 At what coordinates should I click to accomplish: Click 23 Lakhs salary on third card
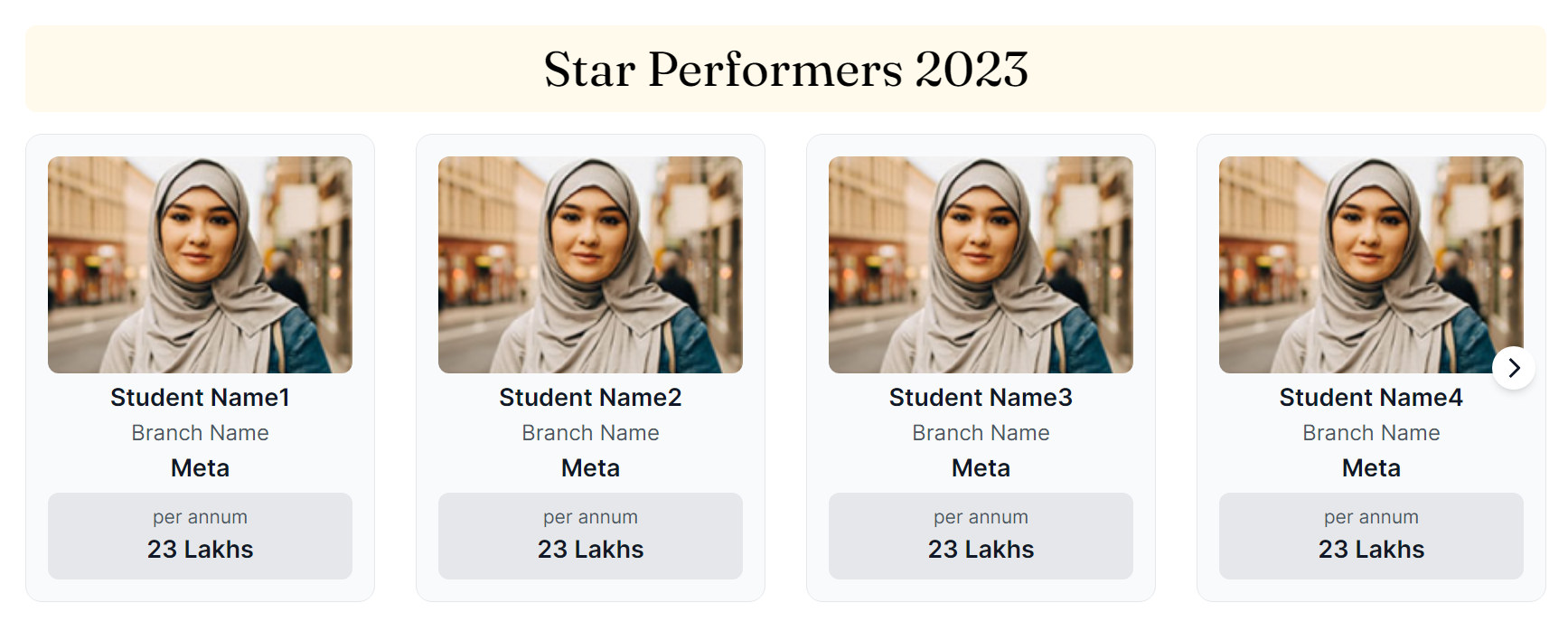[x=981, y=550]
